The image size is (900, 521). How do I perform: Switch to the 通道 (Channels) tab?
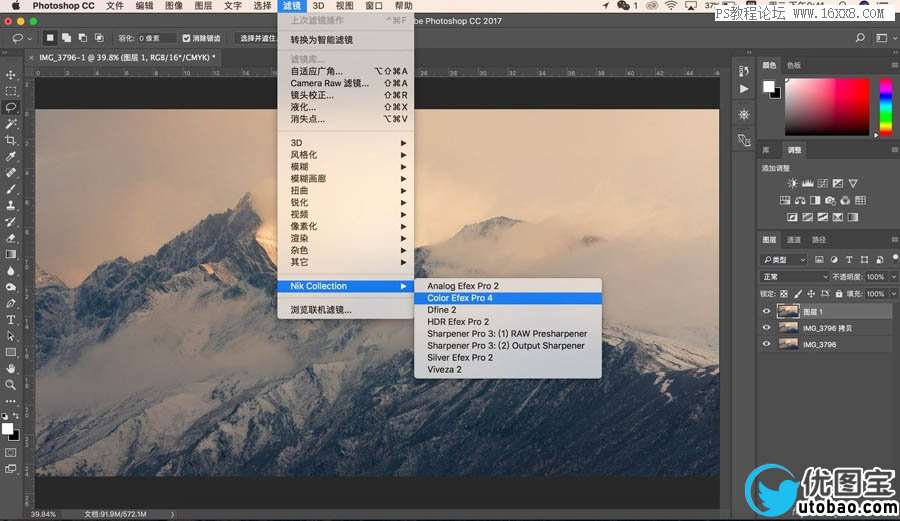(794, 240)
